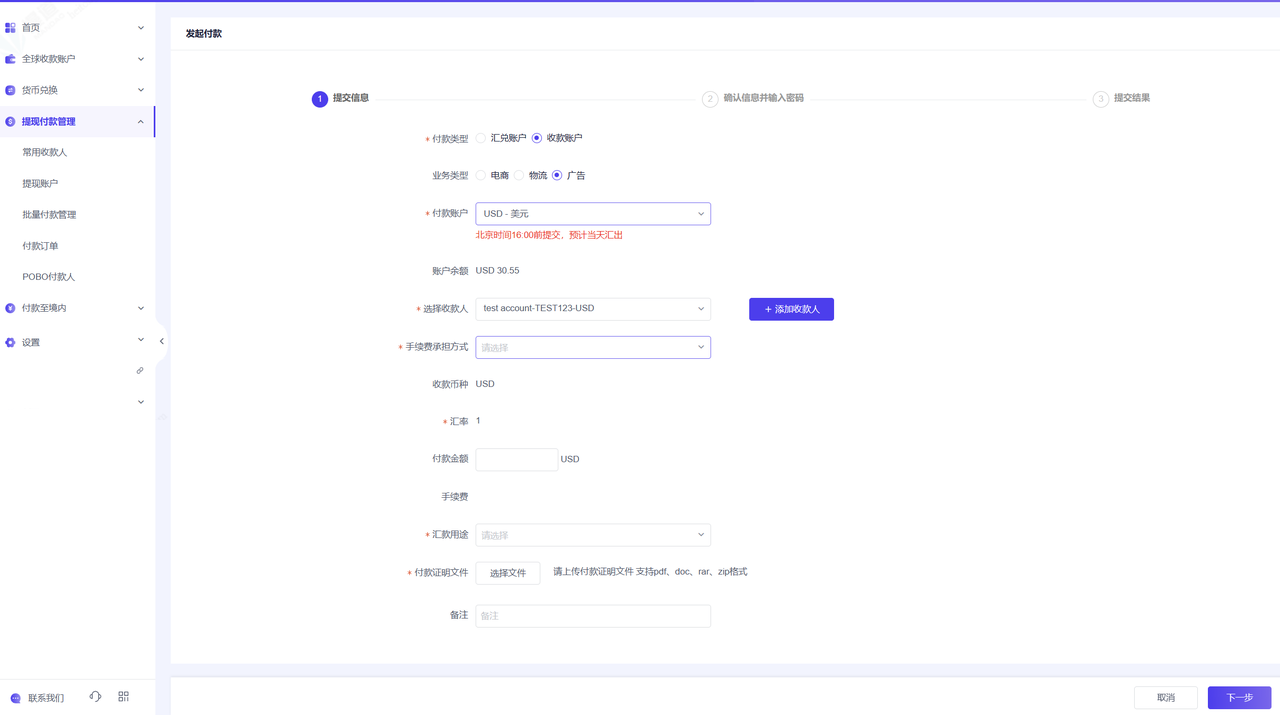Open 付款订单 in the sidebar menu
1280x715 pixels.
pyautogui.click(x=40, y=246)
